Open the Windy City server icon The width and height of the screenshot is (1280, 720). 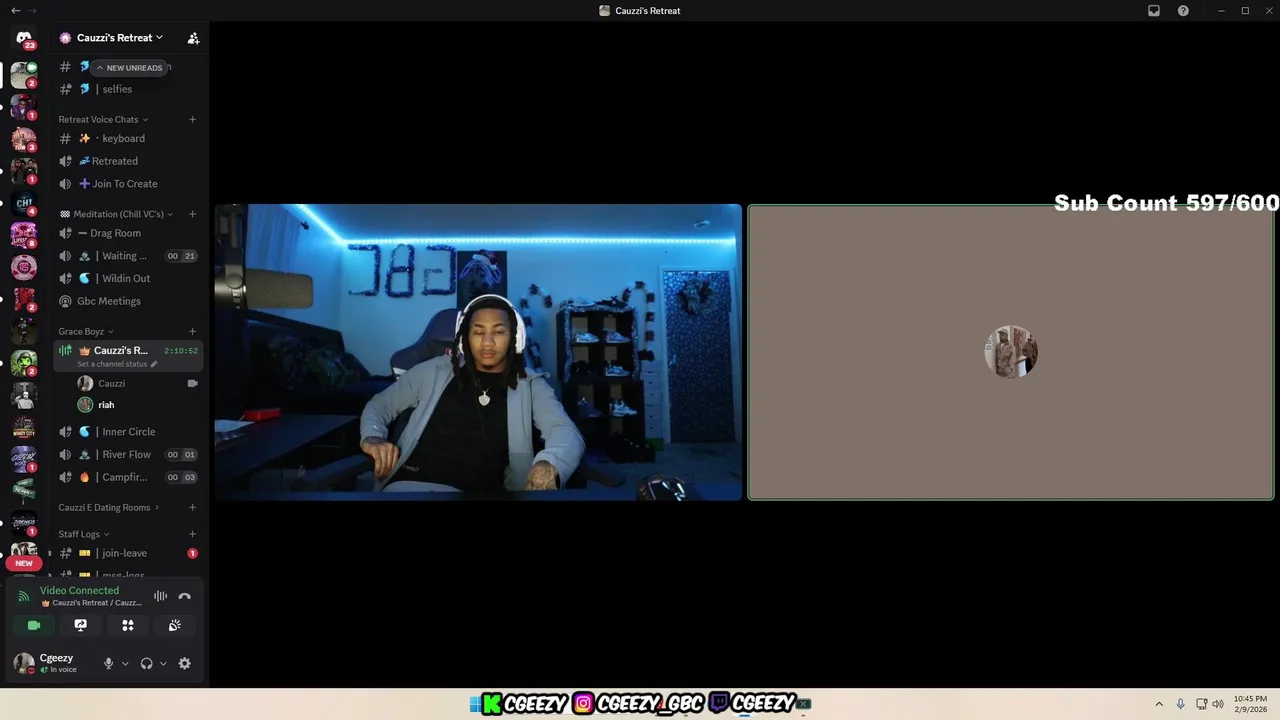[24, 427]
